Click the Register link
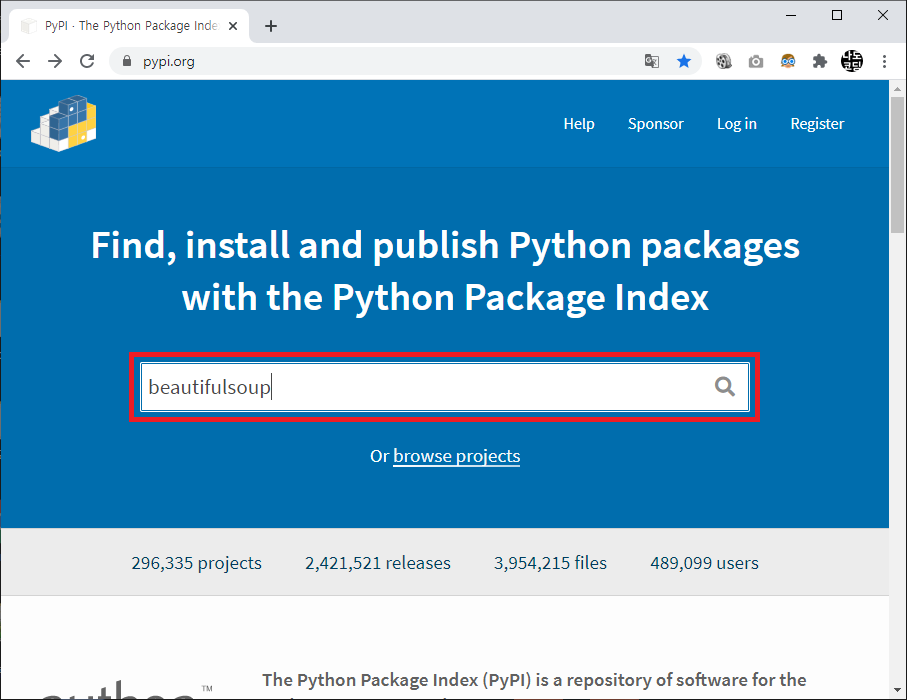 [x=817, y=124]
